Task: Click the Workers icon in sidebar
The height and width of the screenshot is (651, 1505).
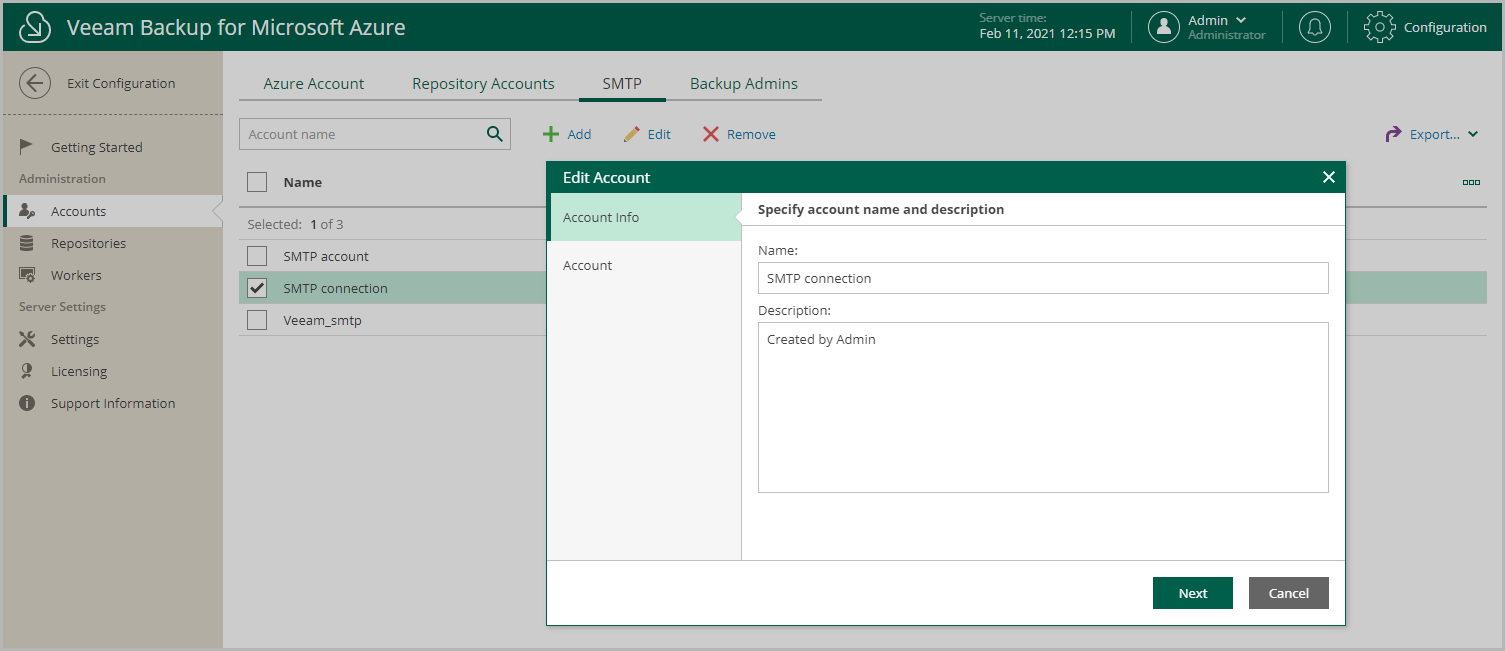Action: tap(28, 275)
